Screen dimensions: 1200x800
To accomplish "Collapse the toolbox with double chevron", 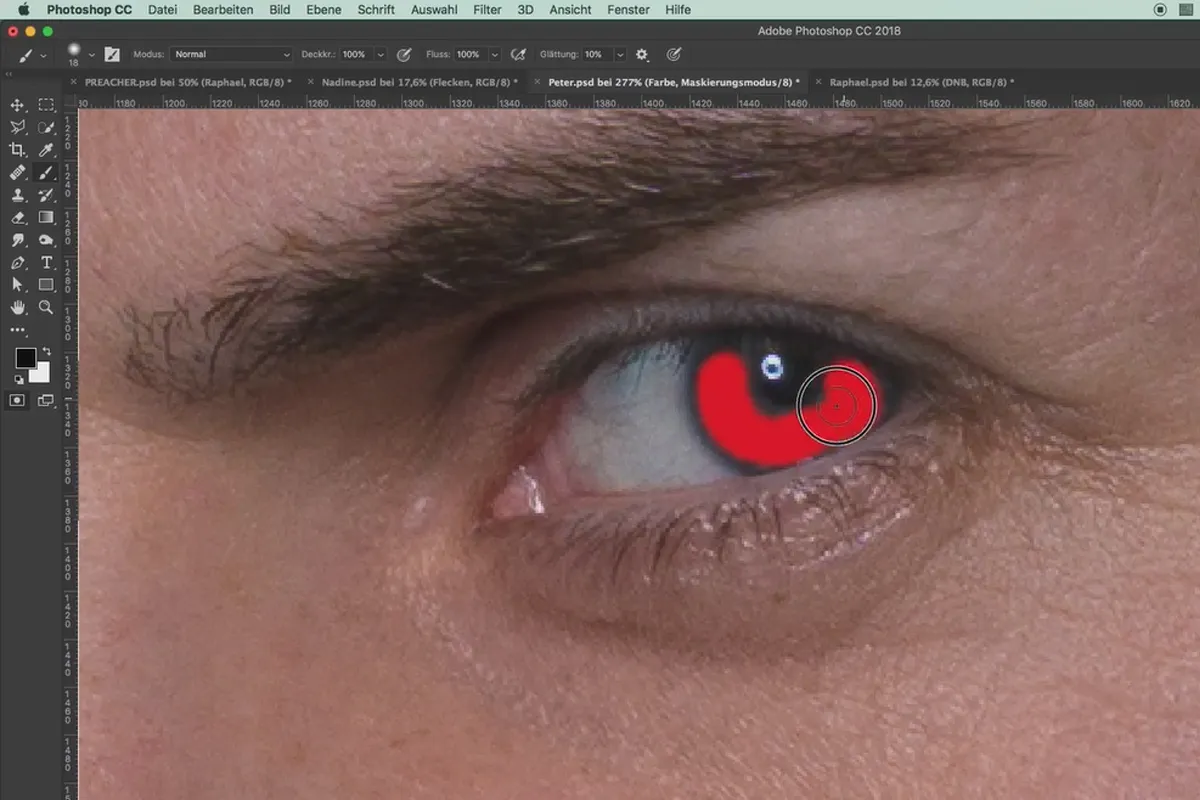I will [10, 75].
